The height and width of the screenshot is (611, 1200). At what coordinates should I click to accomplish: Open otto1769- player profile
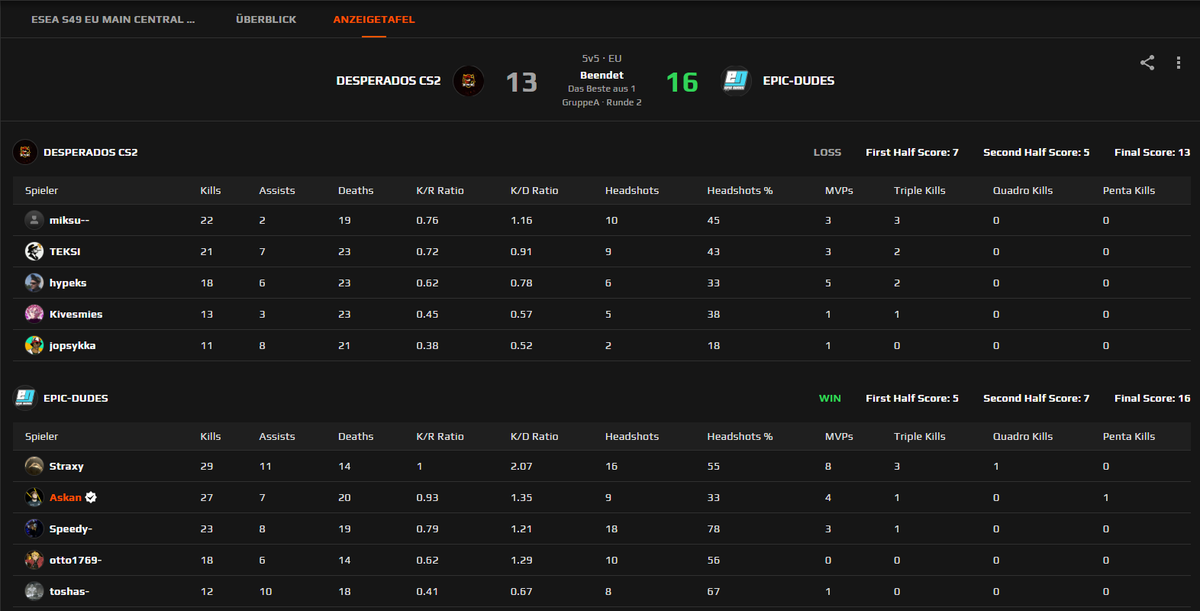coord(76,560)
